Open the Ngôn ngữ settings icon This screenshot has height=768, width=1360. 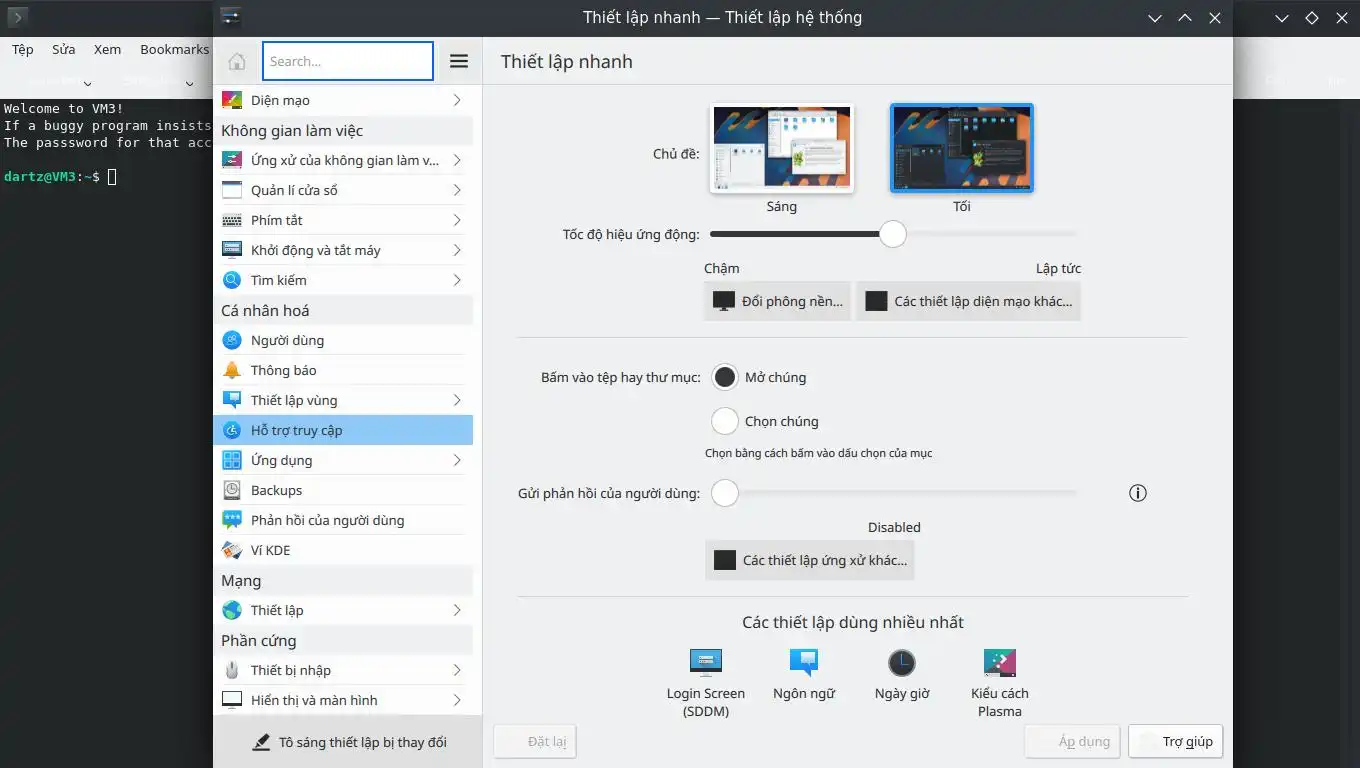click(804, 662)
